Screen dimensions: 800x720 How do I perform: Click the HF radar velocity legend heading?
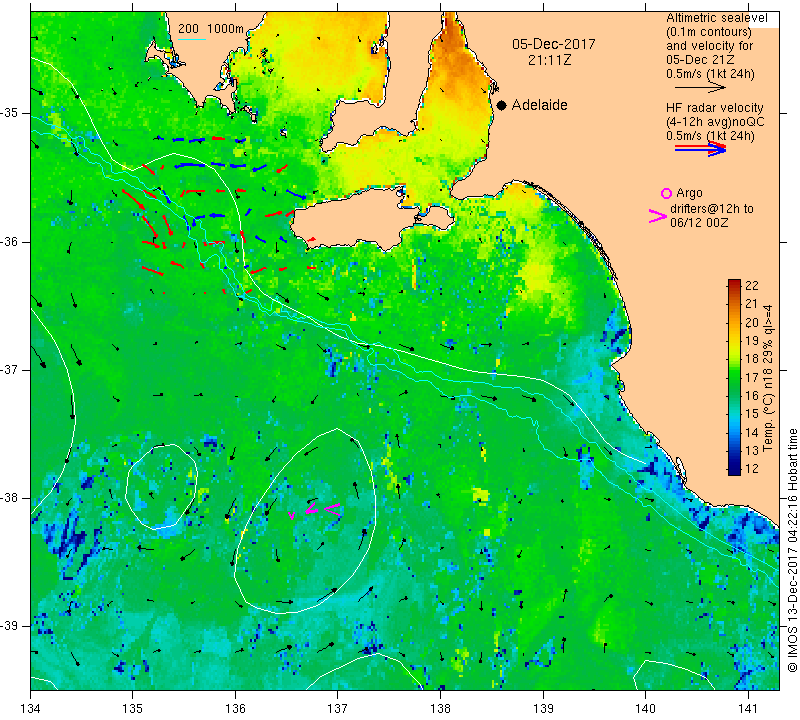pos(715,108)
